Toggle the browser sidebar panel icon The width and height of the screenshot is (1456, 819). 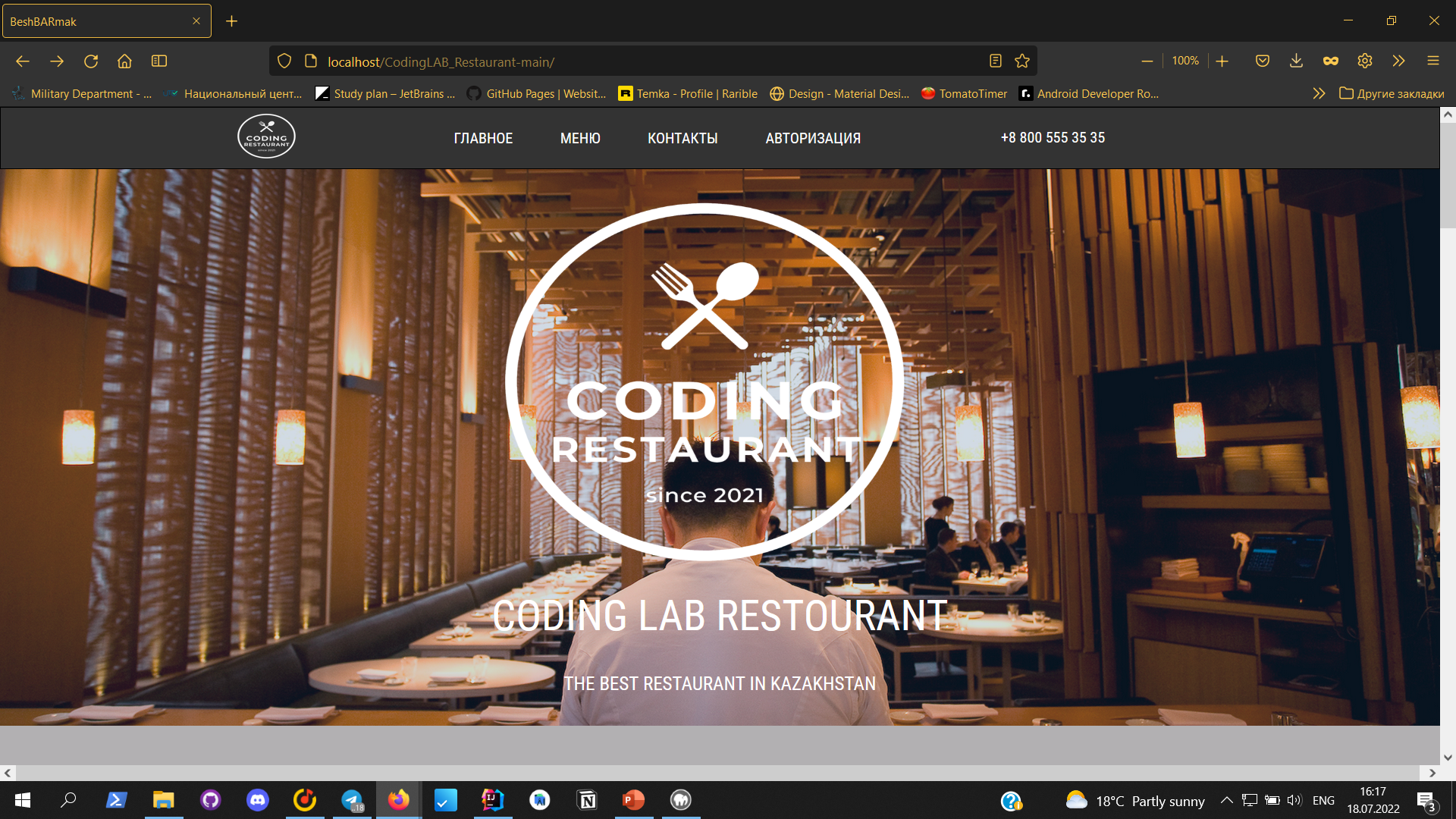click(158, 61)
